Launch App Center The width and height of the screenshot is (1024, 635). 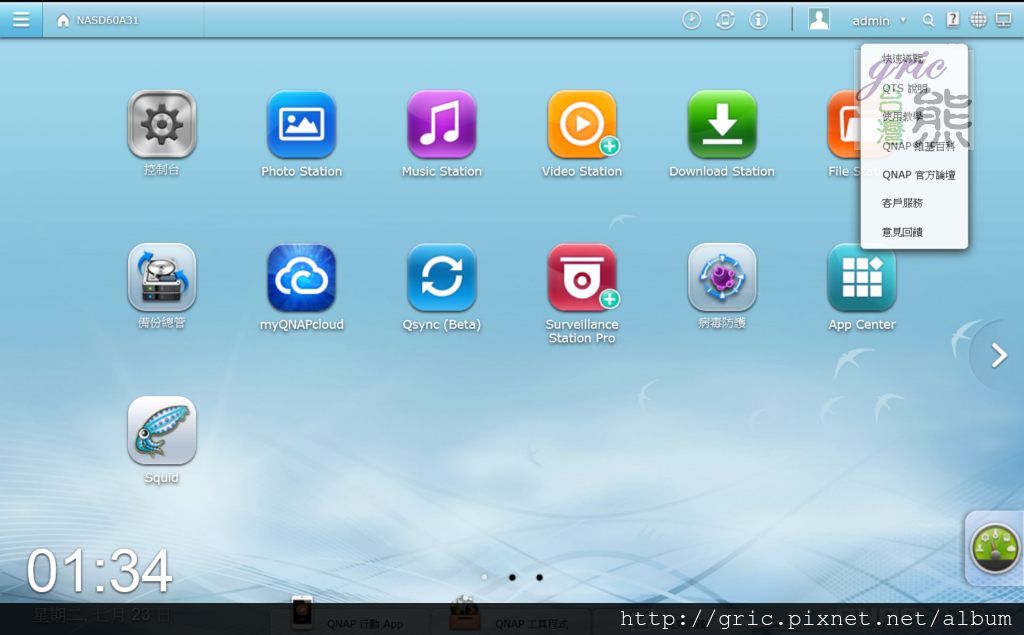tap(861, 278)
